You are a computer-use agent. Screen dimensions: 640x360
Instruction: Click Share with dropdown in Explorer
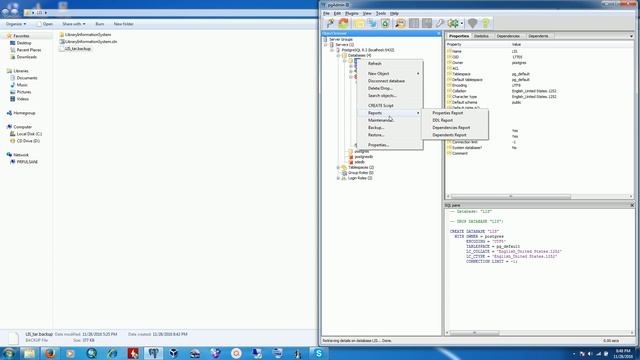[74, 24]
